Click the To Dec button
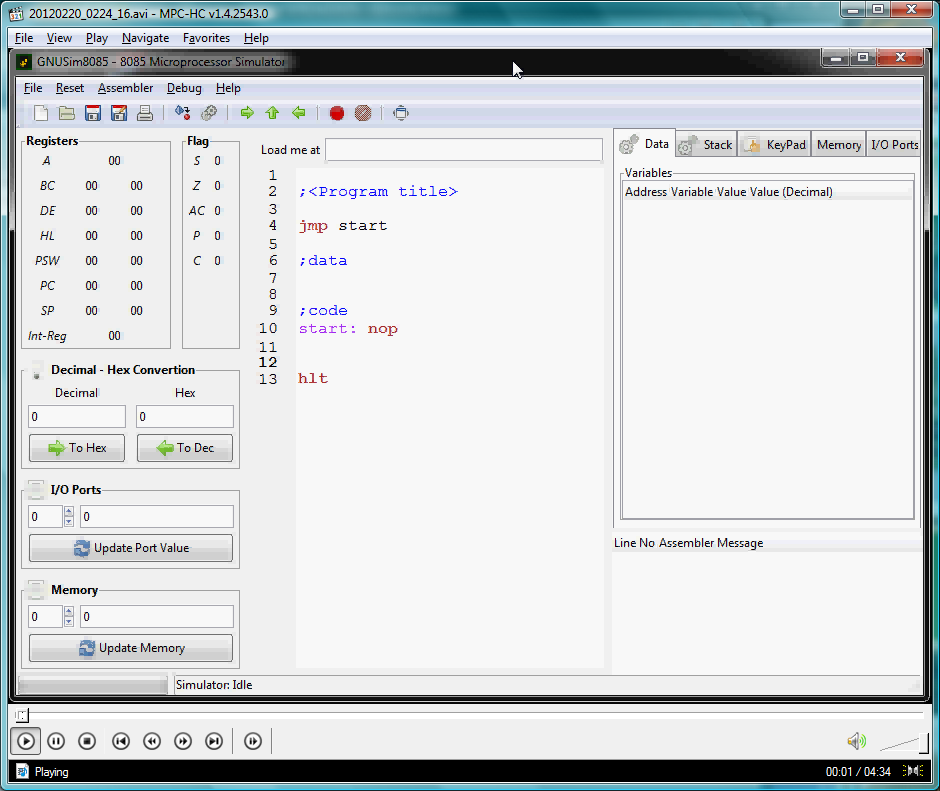Viewport: 940px width, 791px height. click(185, 448)
